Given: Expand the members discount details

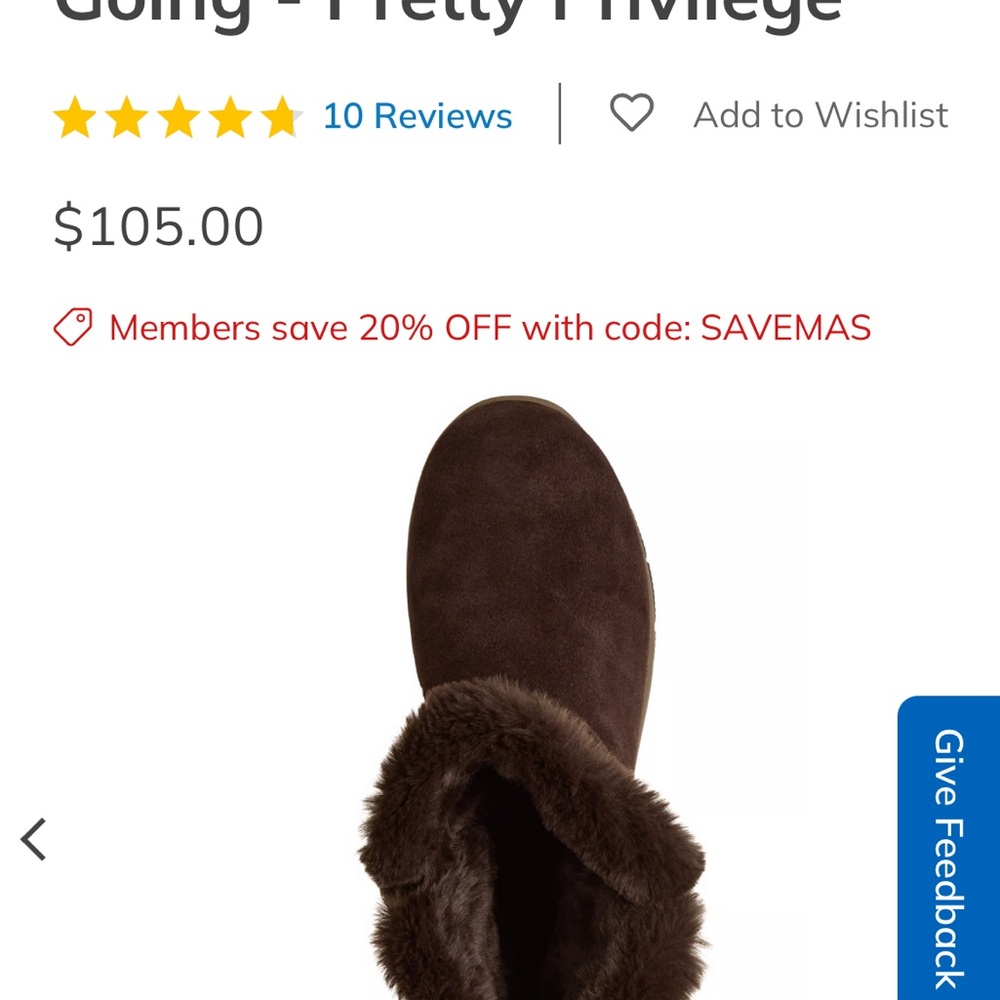Looking at the screenshot, I should [489, 328].
